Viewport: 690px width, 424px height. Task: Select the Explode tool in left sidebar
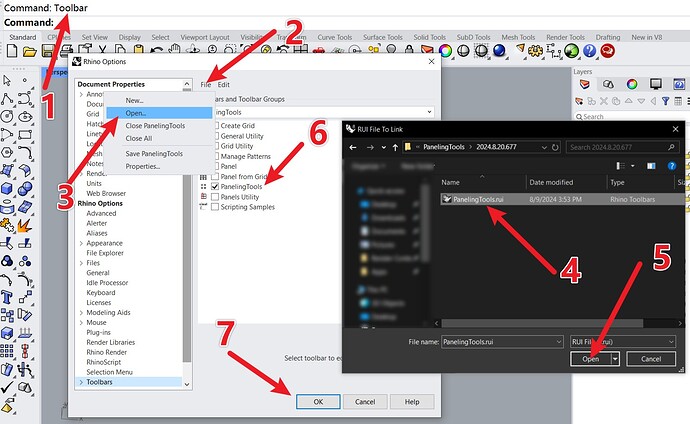click(25, 225)
